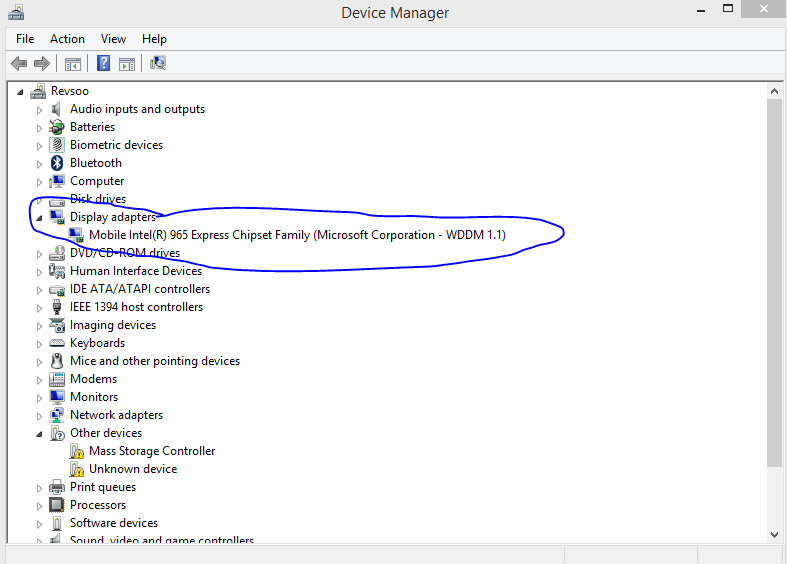Click the Biometric devices fingerprint icon
This screenshot has width=787, height=564.
57,145
